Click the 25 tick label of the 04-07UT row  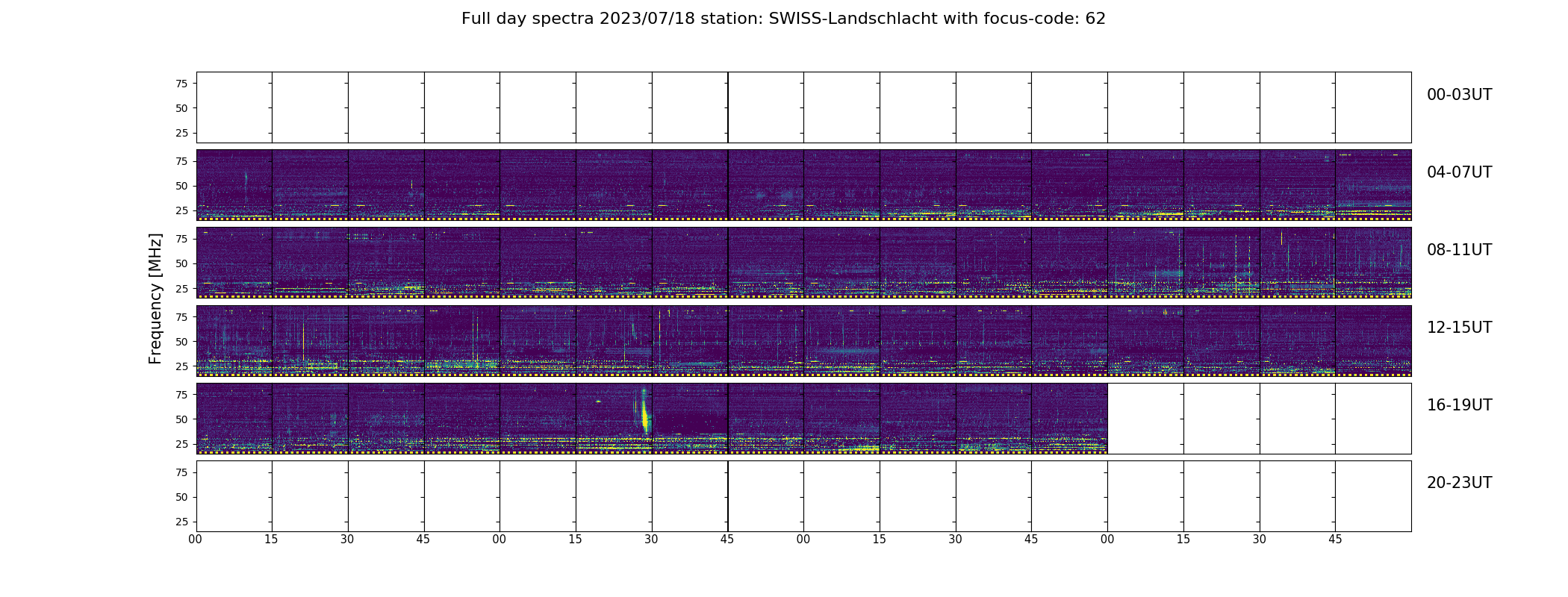(181, 210)
